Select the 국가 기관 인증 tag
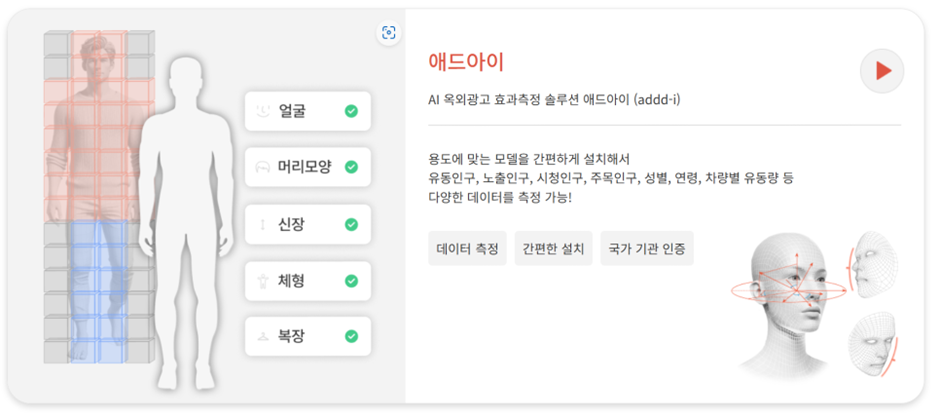940x419 pixels. tap(646, 248)
